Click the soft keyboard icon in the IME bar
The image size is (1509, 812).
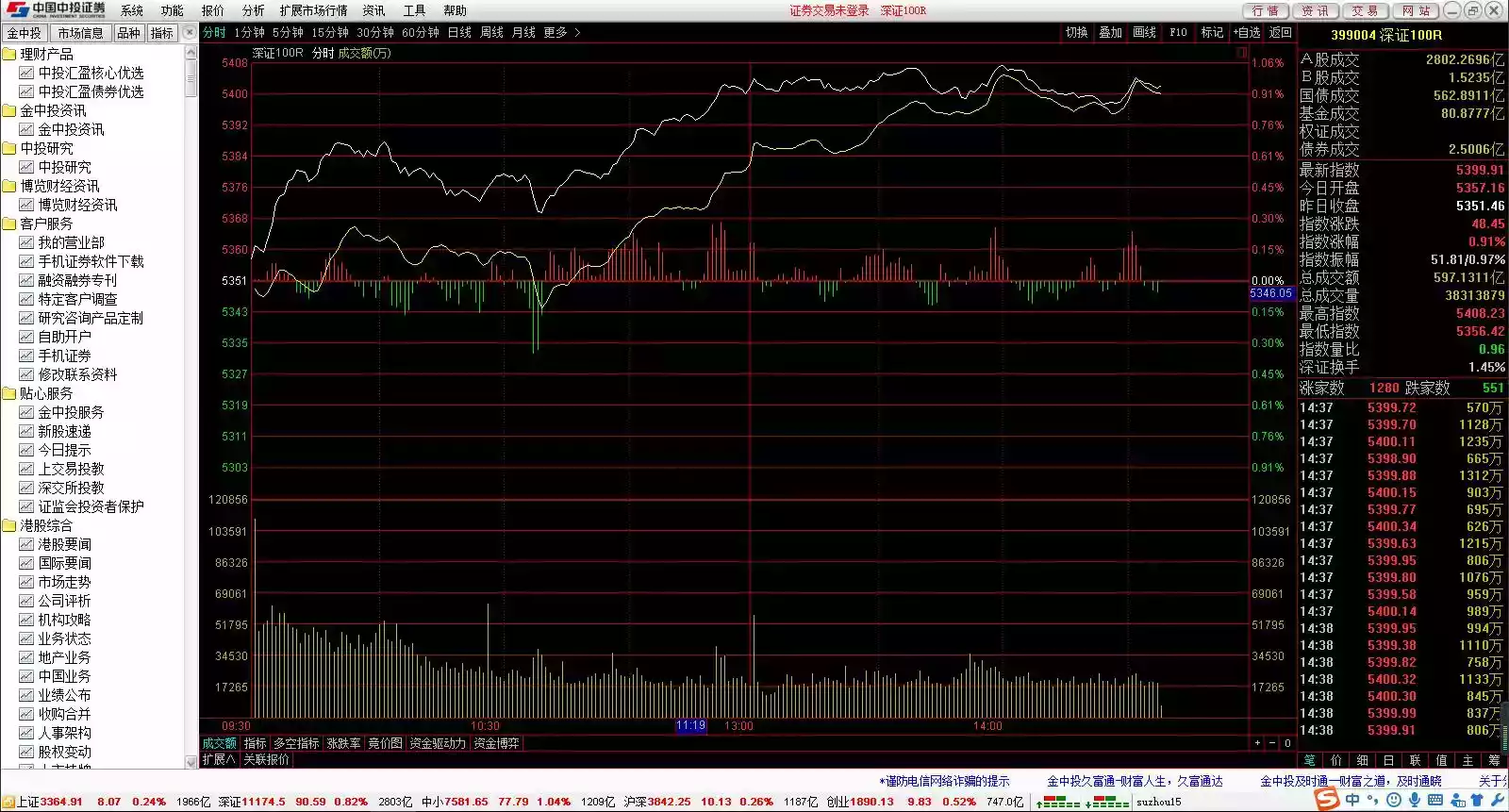1434,801
